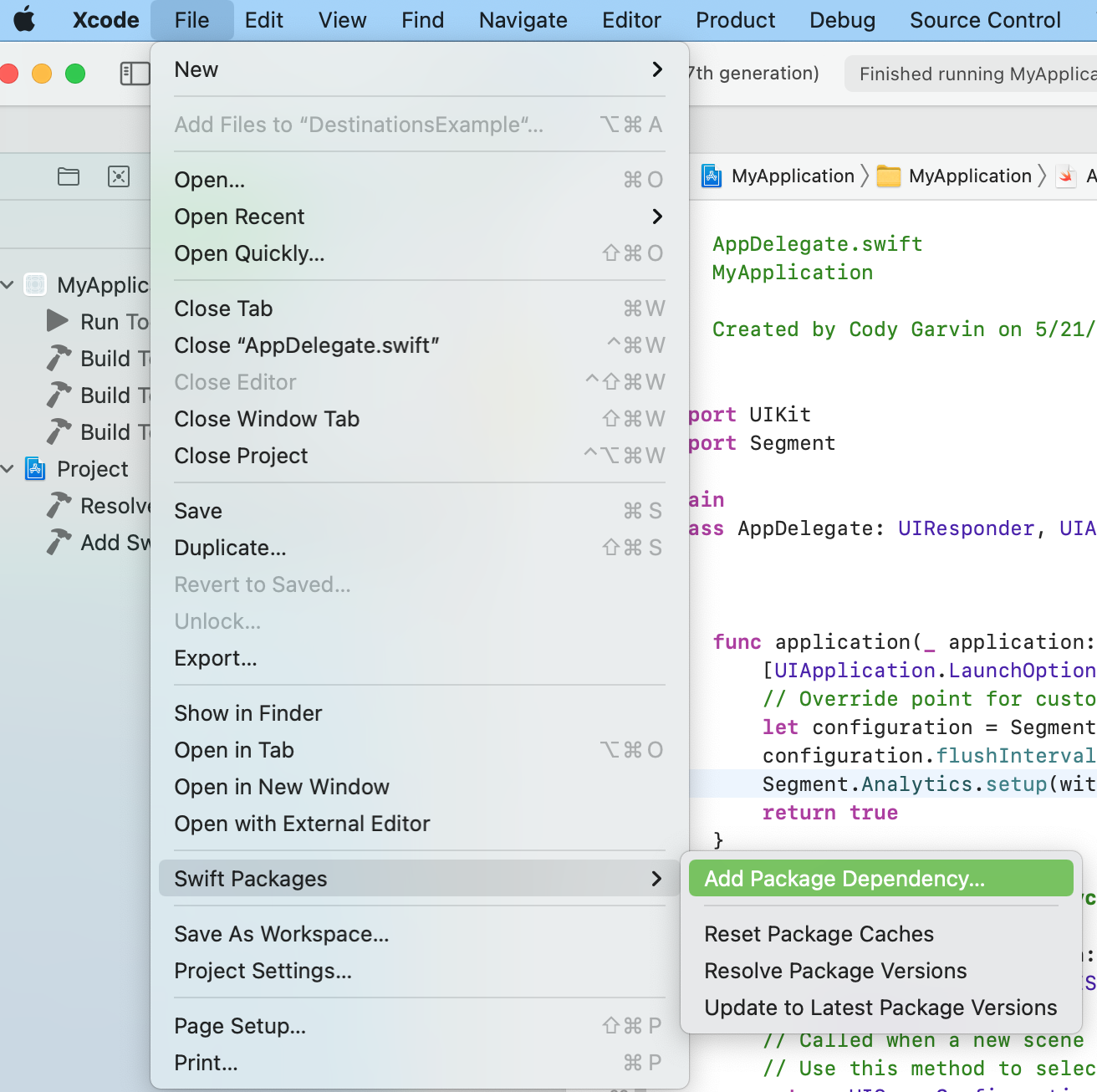Select Print…
This screenshot has height=1092, width=1097.
click(419, 1063)
